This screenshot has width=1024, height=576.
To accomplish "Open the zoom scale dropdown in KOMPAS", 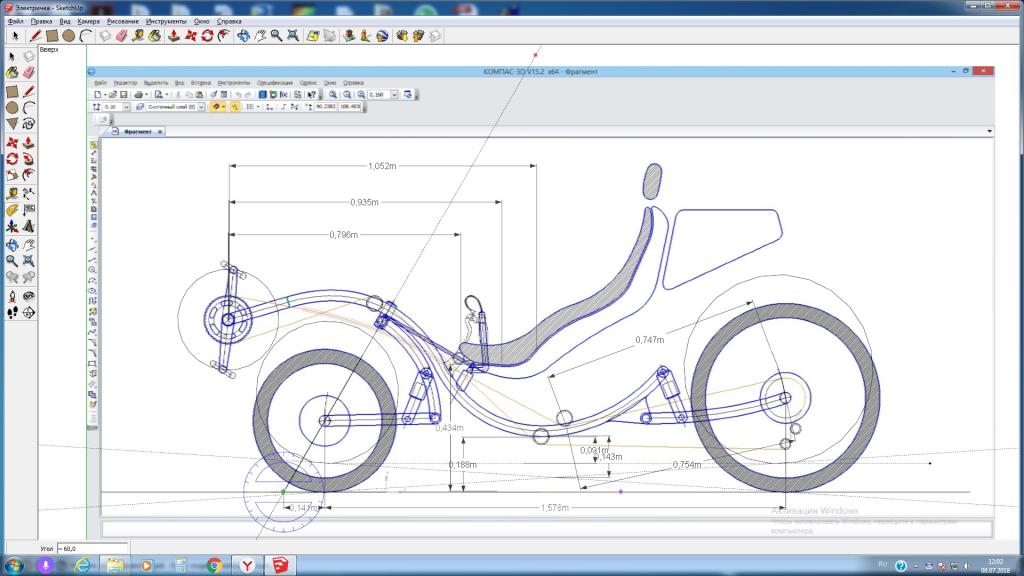I will point(395,95).
